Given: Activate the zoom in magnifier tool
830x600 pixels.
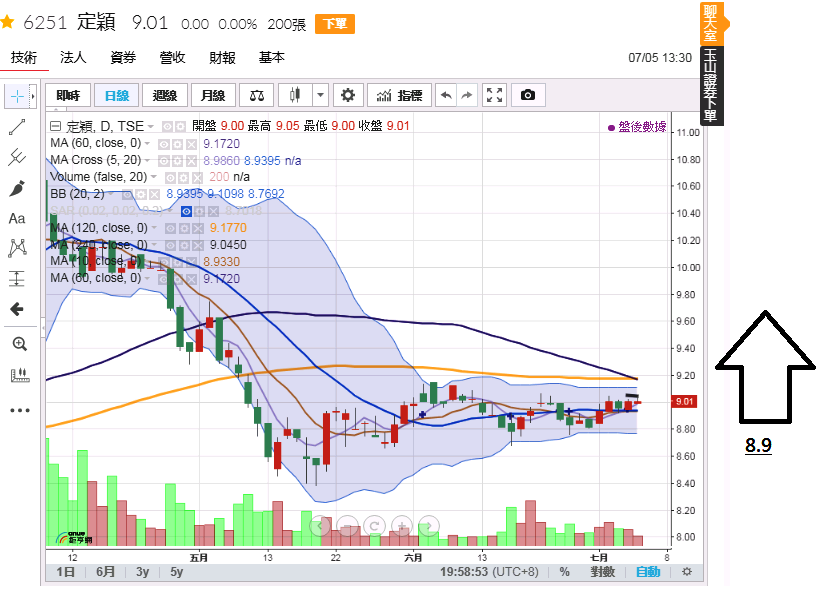Looking at the screenshot, I should click(x=20, y=344).
